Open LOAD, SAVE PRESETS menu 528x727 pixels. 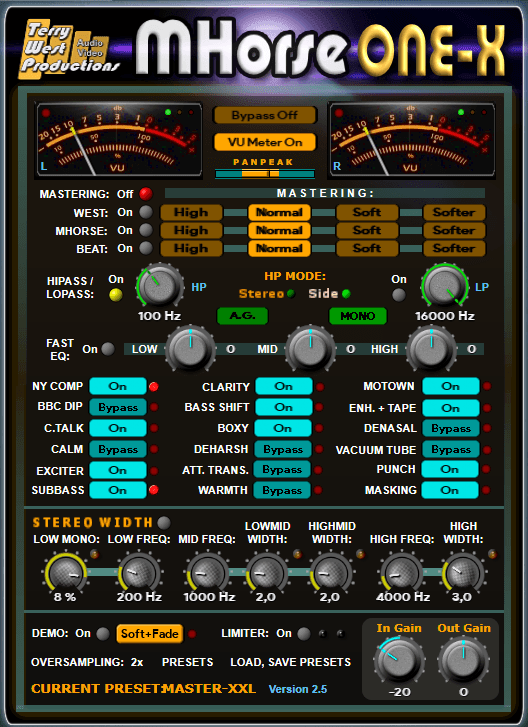pos(291,662)
